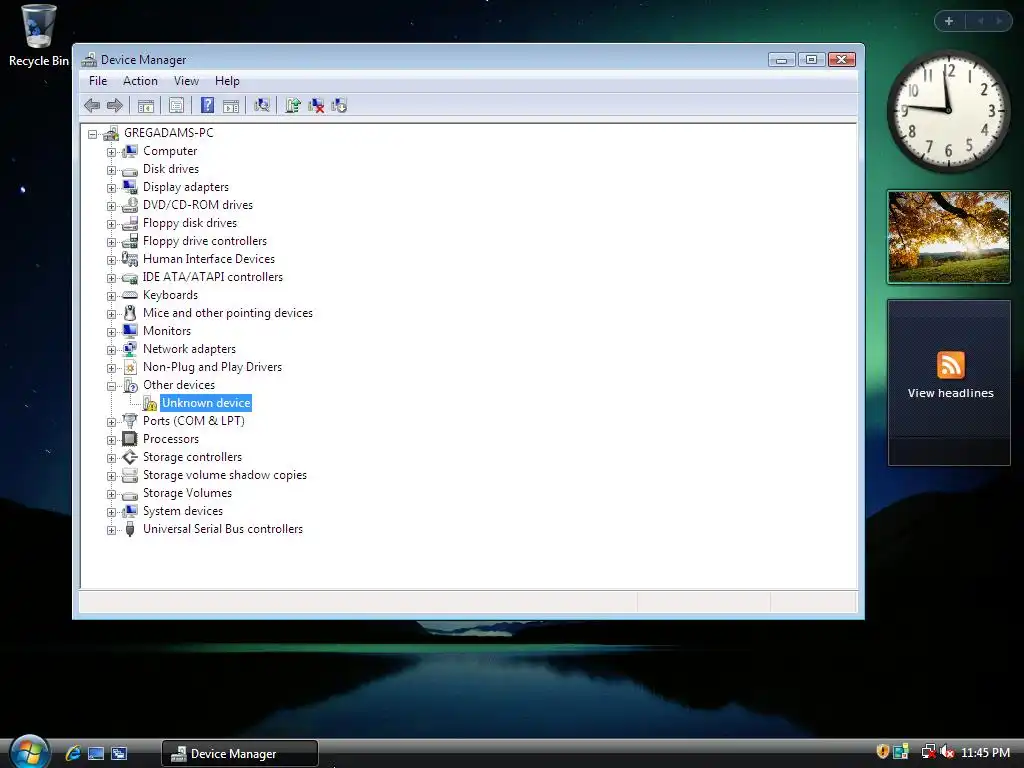Select Non-Plug and Play Drivers label
The image size is (1024, 768).
tap(212, 367)
